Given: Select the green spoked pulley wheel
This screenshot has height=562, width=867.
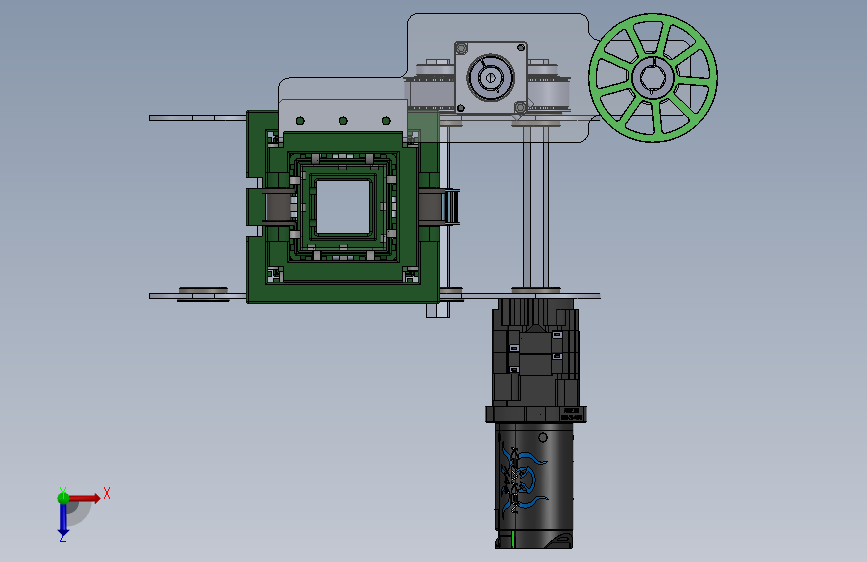Looking at the screenshot, I should coord(653,78).
